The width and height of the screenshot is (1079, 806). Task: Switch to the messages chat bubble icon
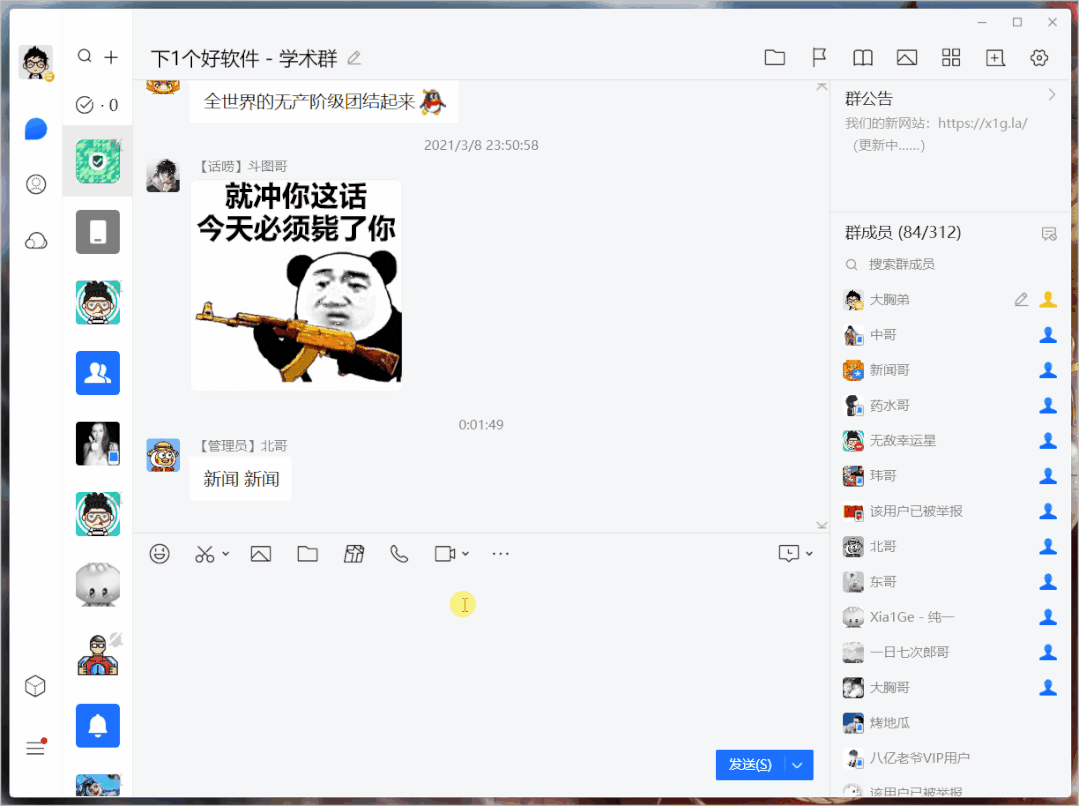(36, 129)
